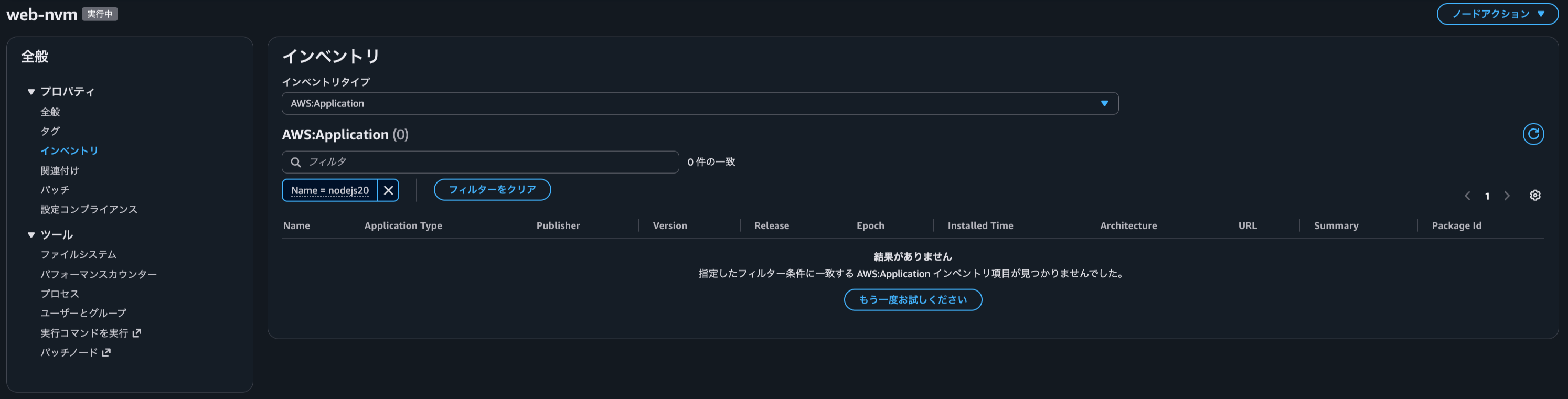Click the フィルターをクリア button
The height and width of the screenshot is (399, 1568).
click(492, 190)
